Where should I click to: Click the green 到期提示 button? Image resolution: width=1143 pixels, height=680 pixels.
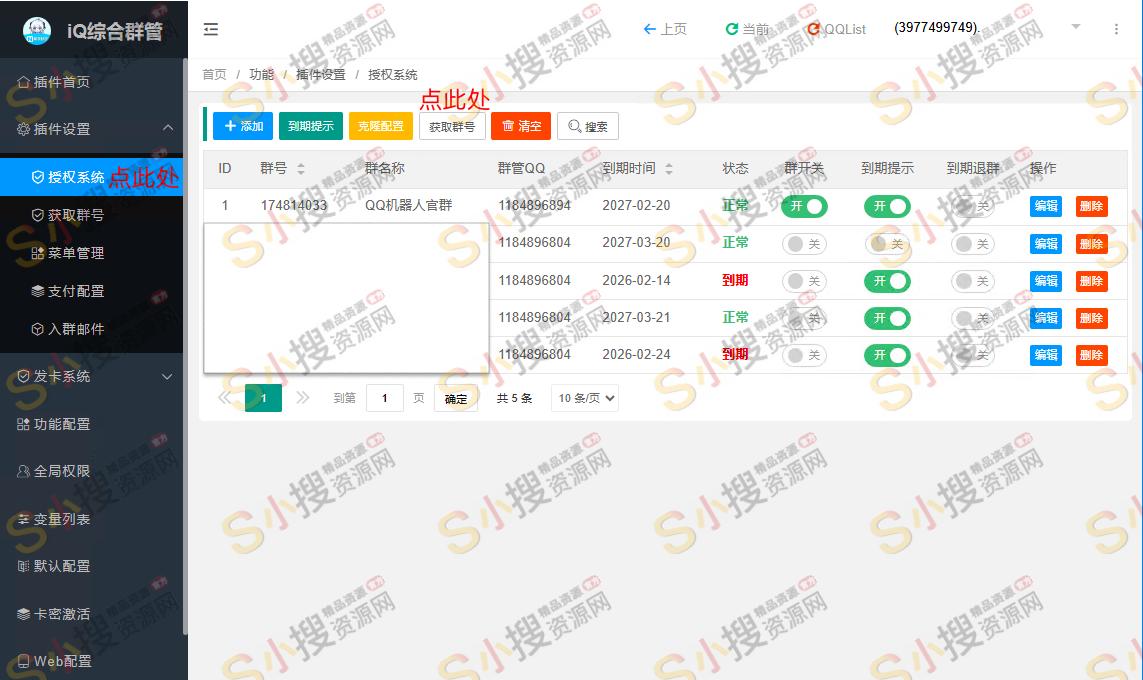[x=311, y=126]
